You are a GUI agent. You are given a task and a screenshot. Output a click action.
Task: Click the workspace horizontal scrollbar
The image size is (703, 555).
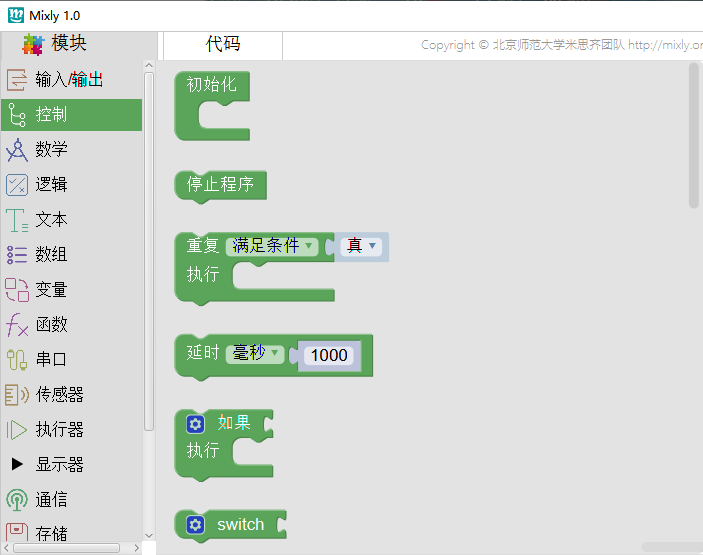pos(672,547)
